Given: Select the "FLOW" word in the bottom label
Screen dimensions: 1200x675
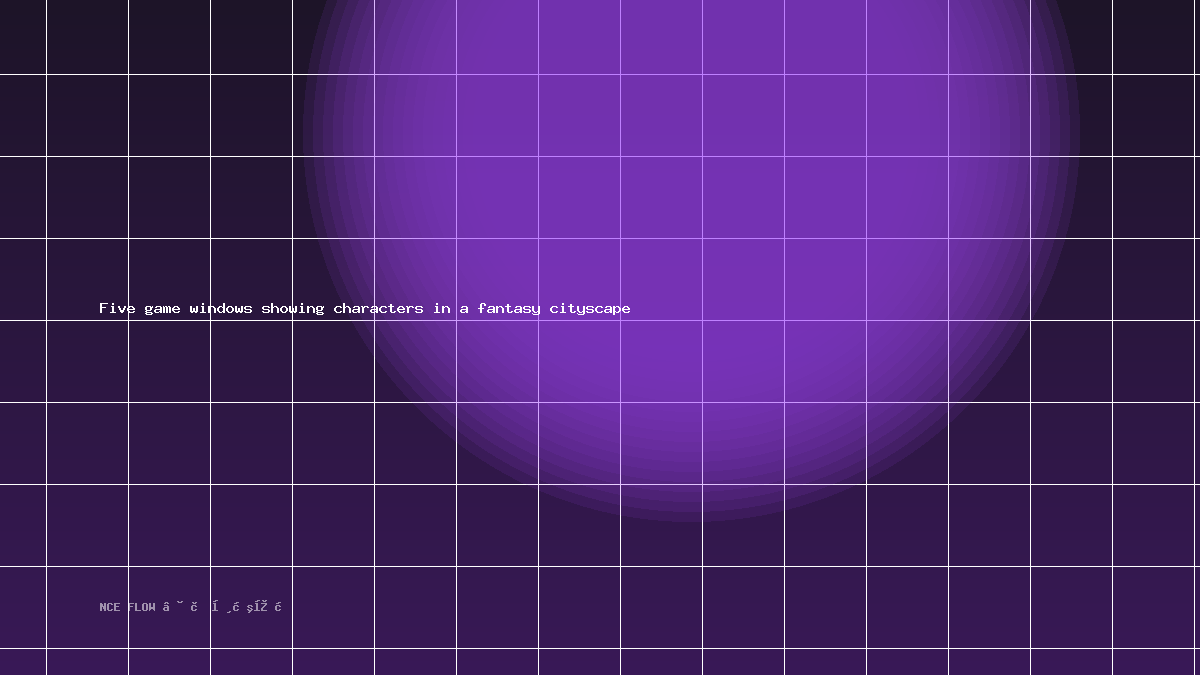Looking at the screenshot, I should point(142,607).
